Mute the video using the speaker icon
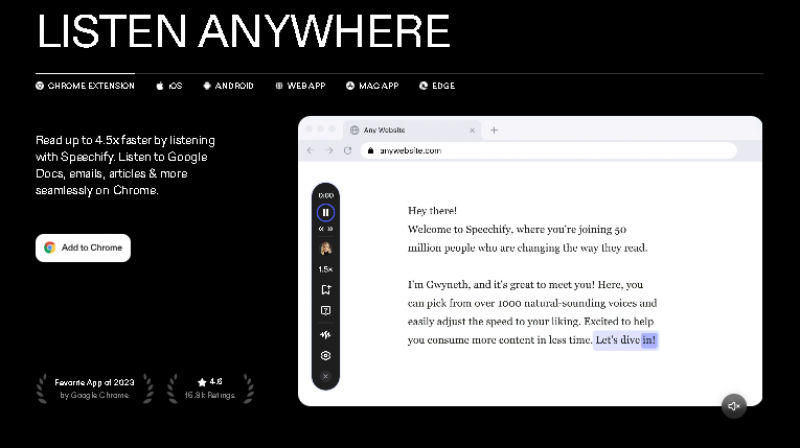This screenshot has width=800, height=448. [734, 405]
